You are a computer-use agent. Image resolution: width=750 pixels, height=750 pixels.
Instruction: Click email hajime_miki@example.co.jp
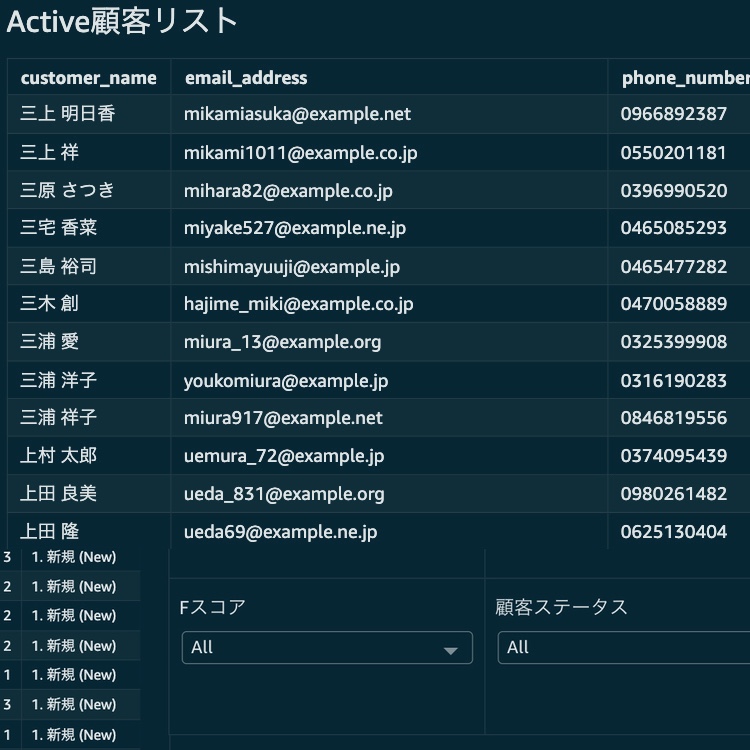[x=298, y=304]
